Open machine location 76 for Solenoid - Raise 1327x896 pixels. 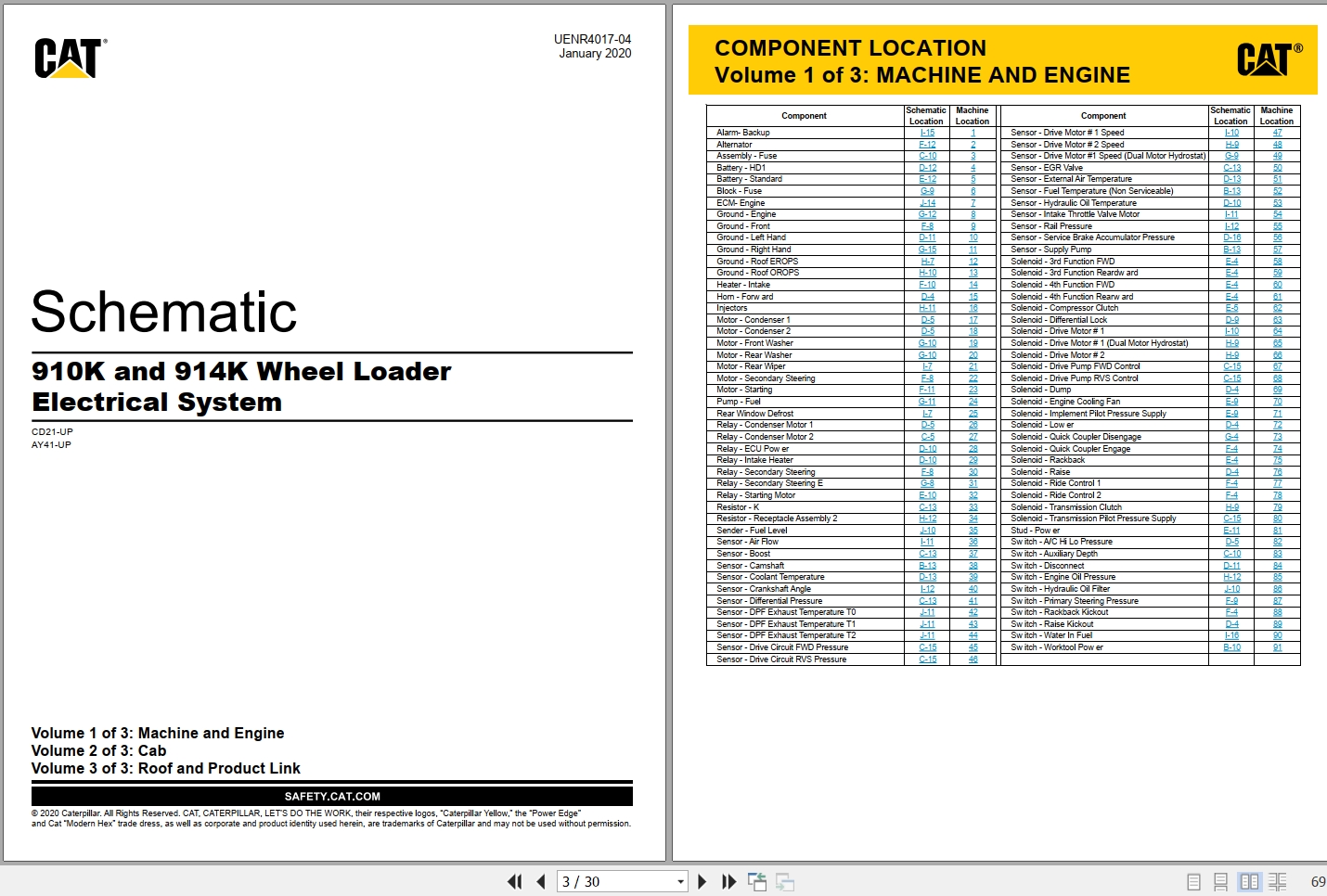pyautogui.click(x=1277, y=472)
